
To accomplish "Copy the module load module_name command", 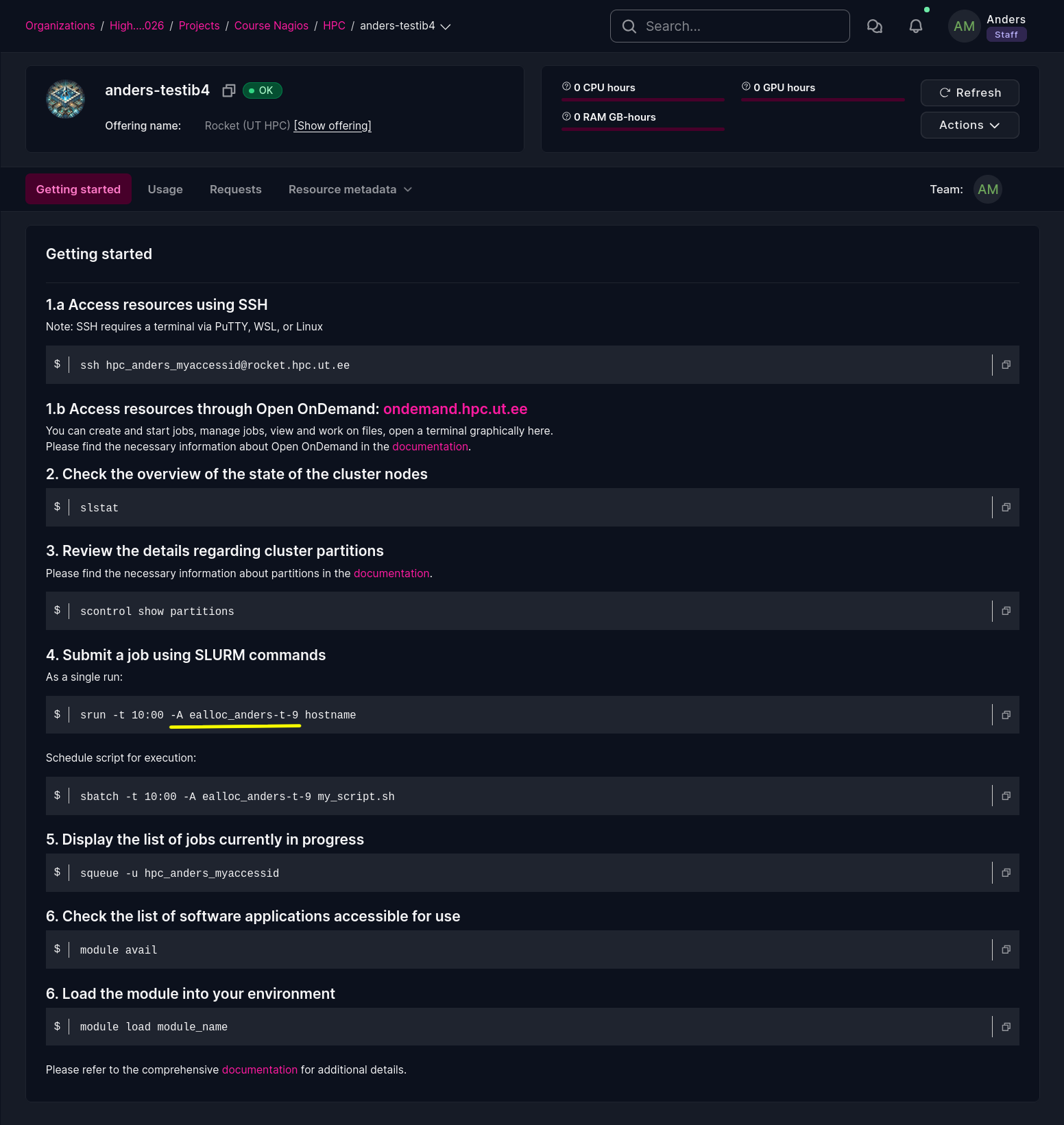I will pyautogui.click(x=1006, y=1027).
